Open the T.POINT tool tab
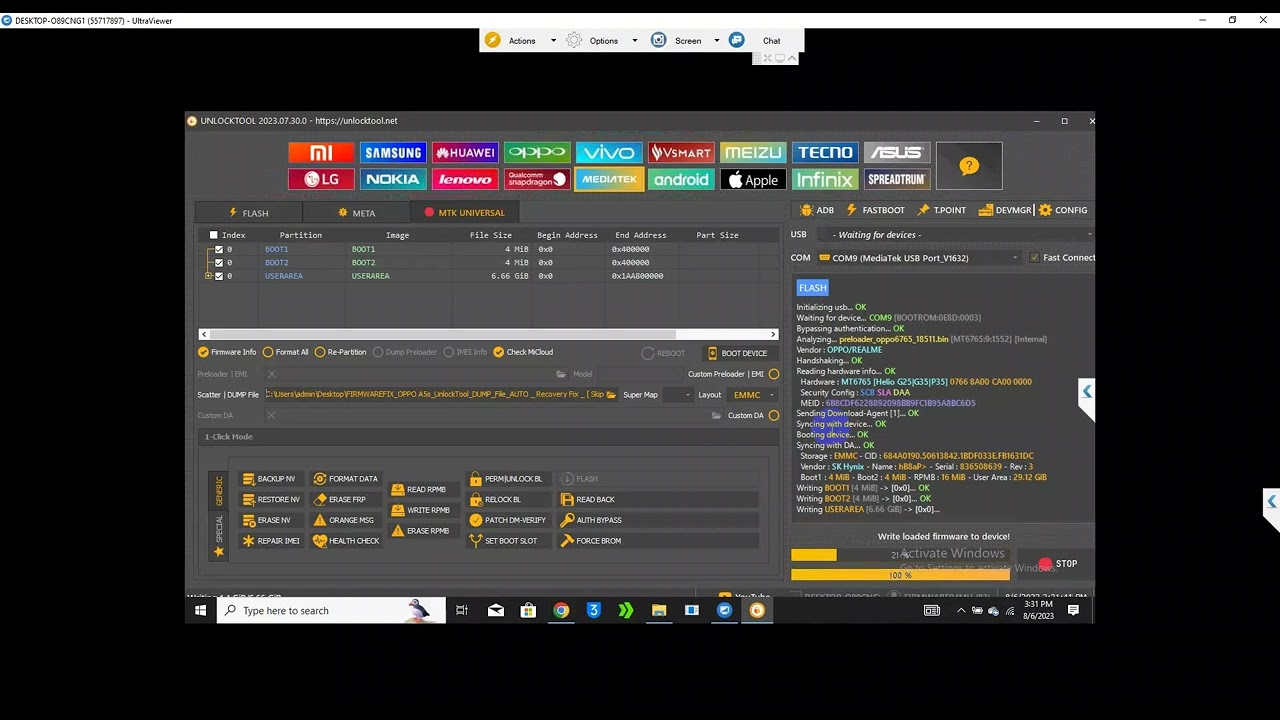The height and width of the screenshot is (720, 1280). tap(942, 210)
